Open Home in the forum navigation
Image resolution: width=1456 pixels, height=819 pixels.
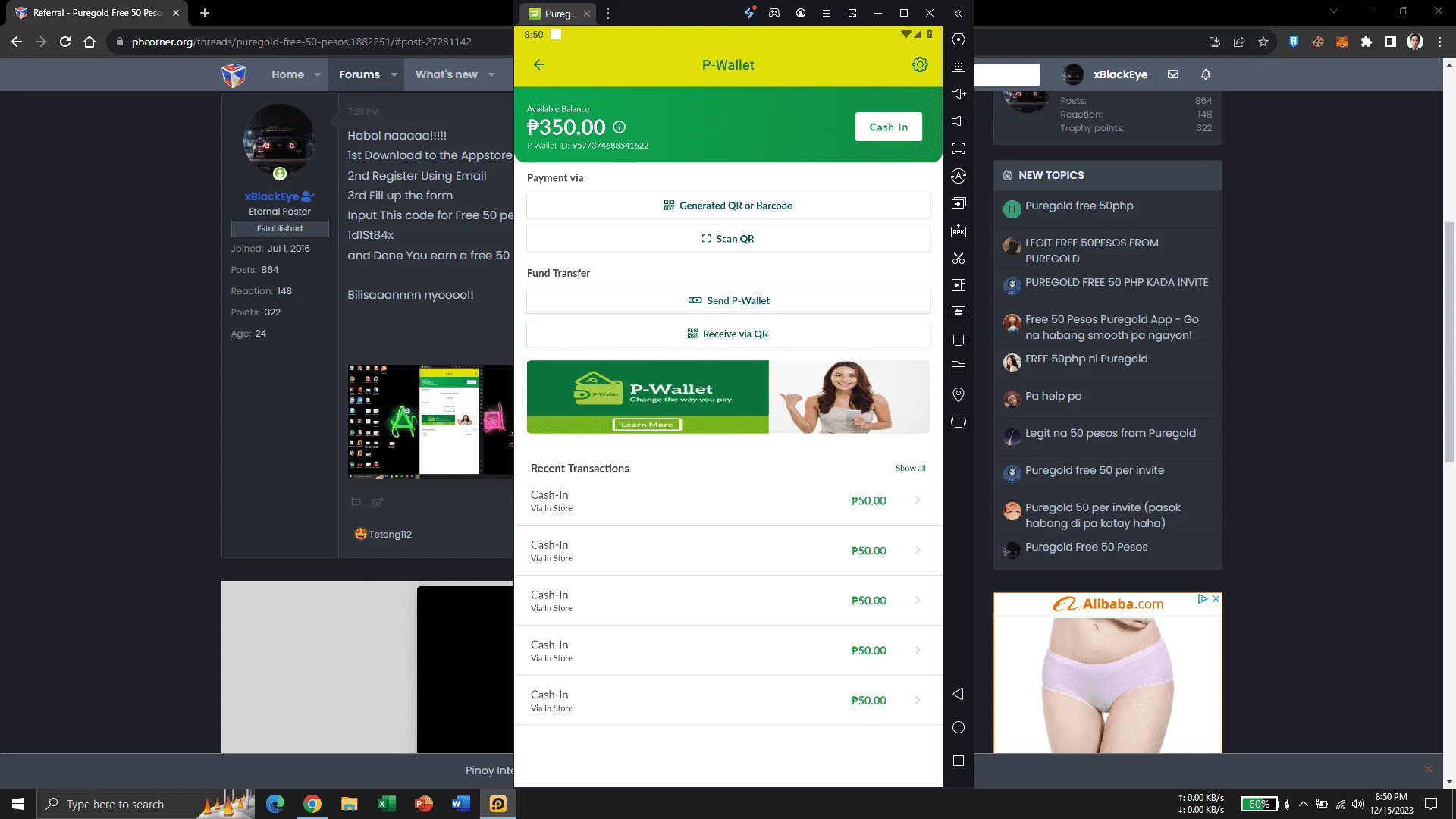287,74
